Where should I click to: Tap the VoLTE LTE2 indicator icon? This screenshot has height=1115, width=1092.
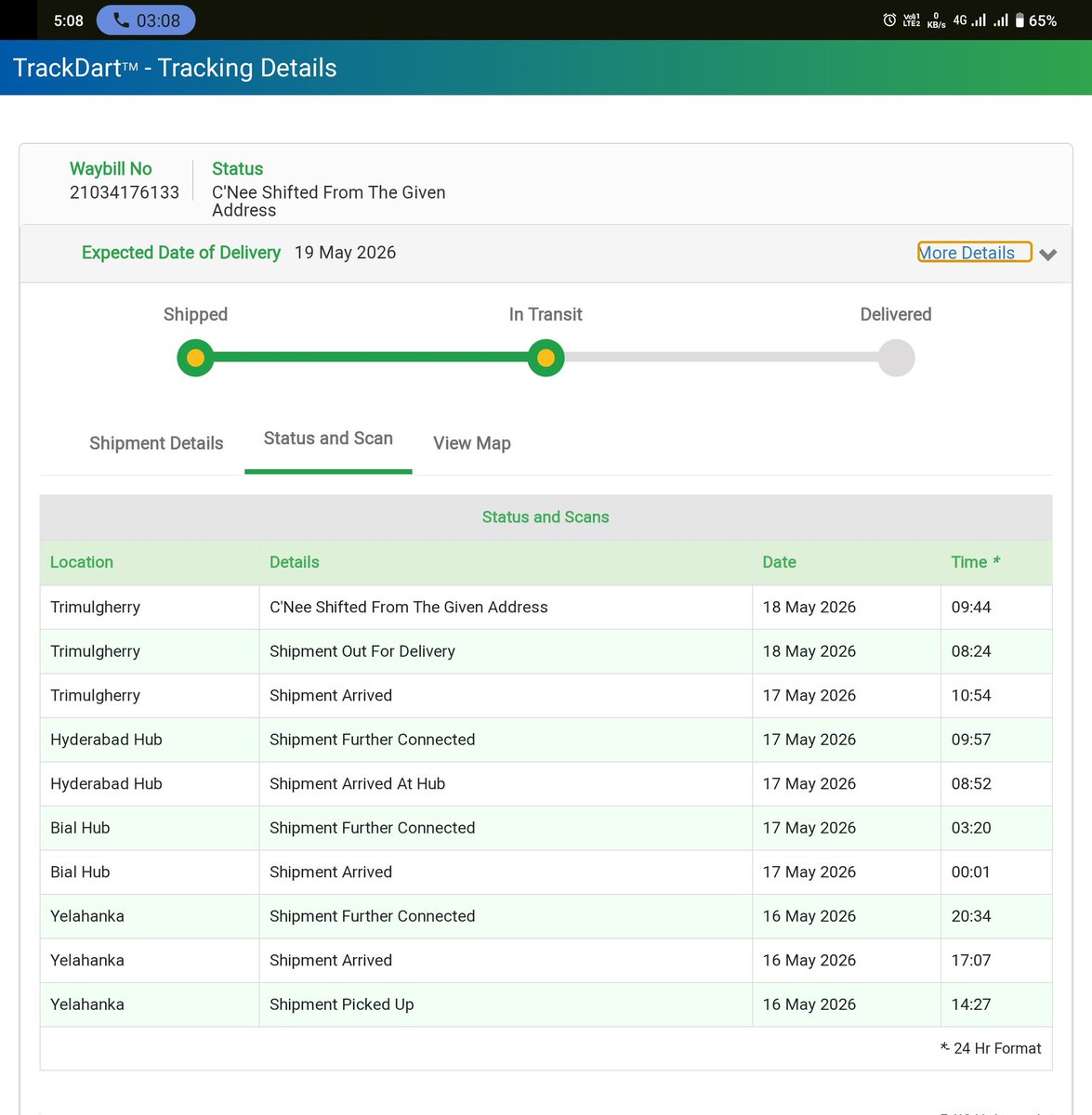click(x=912, y=20)
